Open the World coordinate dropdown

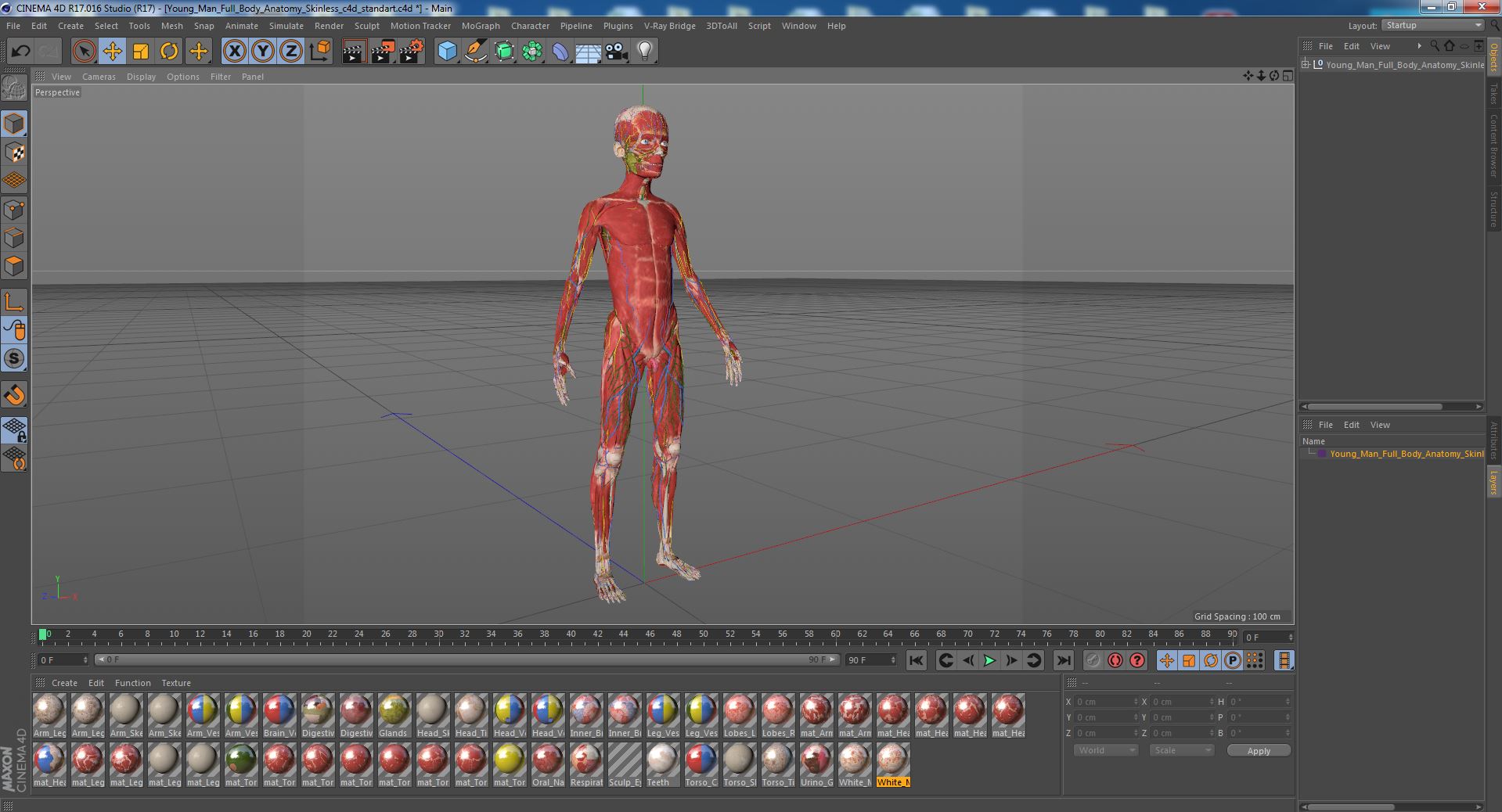click(x=1105, y=750)
